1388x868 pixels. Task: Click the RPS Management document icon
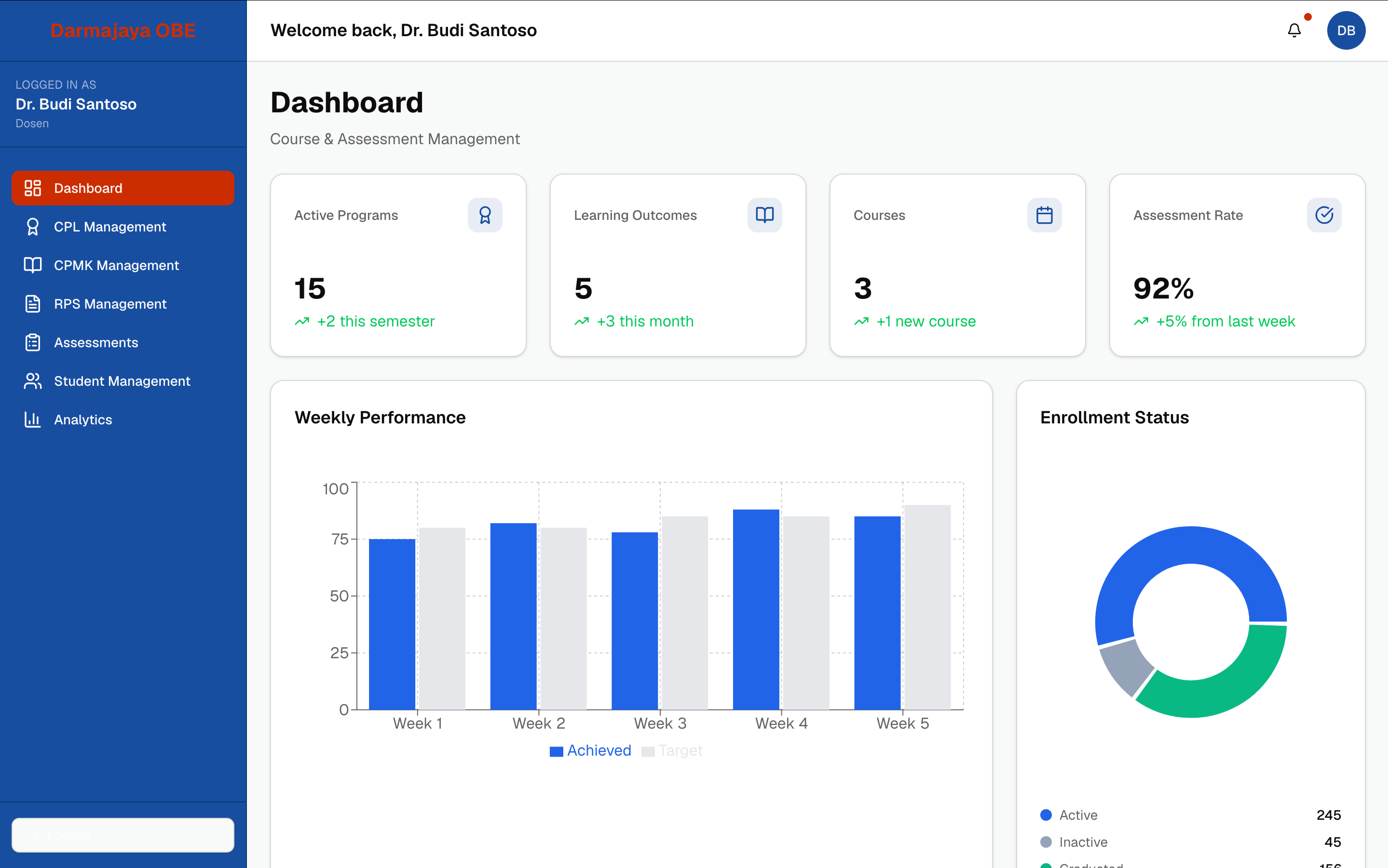point(33,304)
